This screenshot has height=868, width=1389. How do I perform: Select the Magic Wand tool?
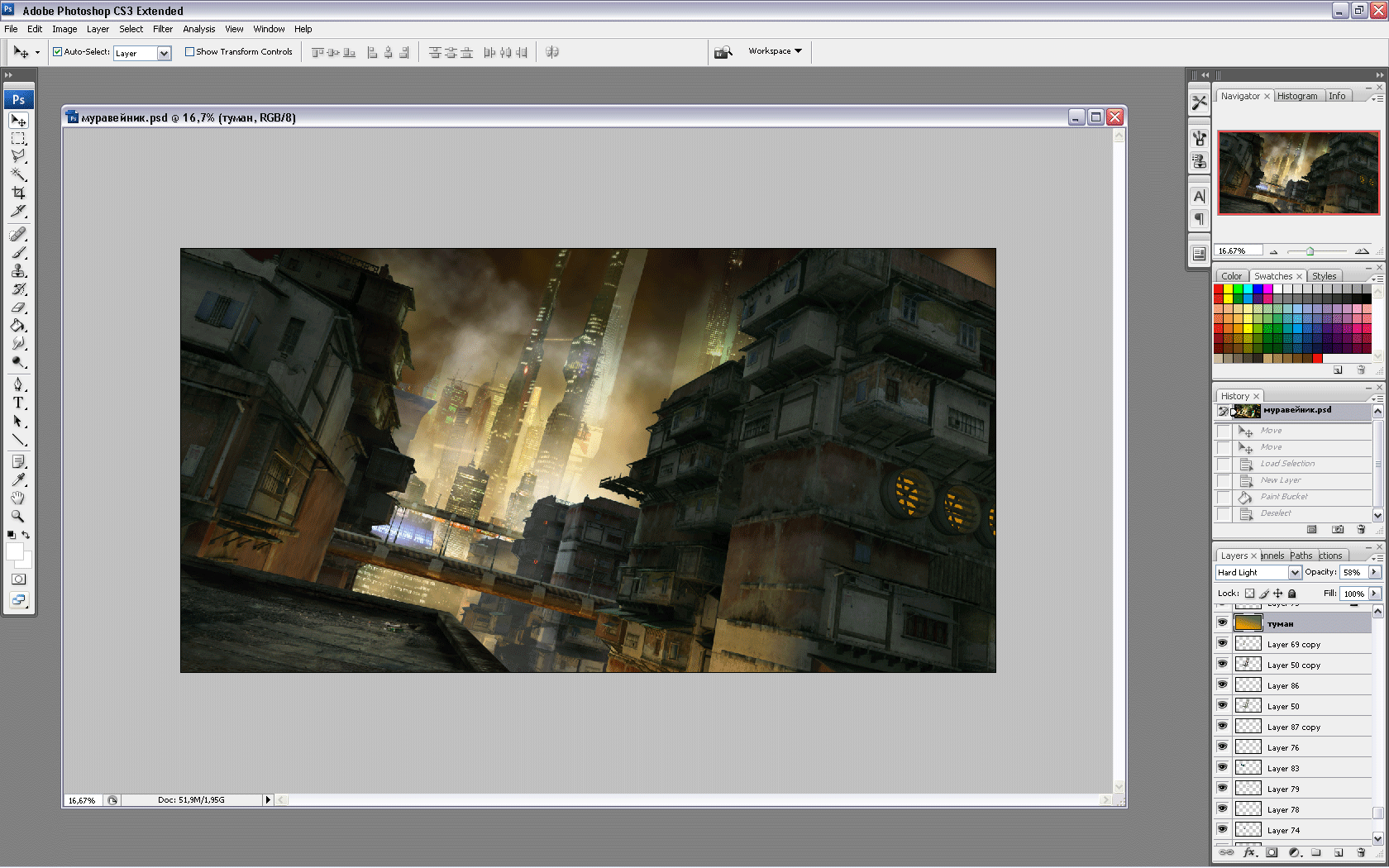(x=18, y=174)
